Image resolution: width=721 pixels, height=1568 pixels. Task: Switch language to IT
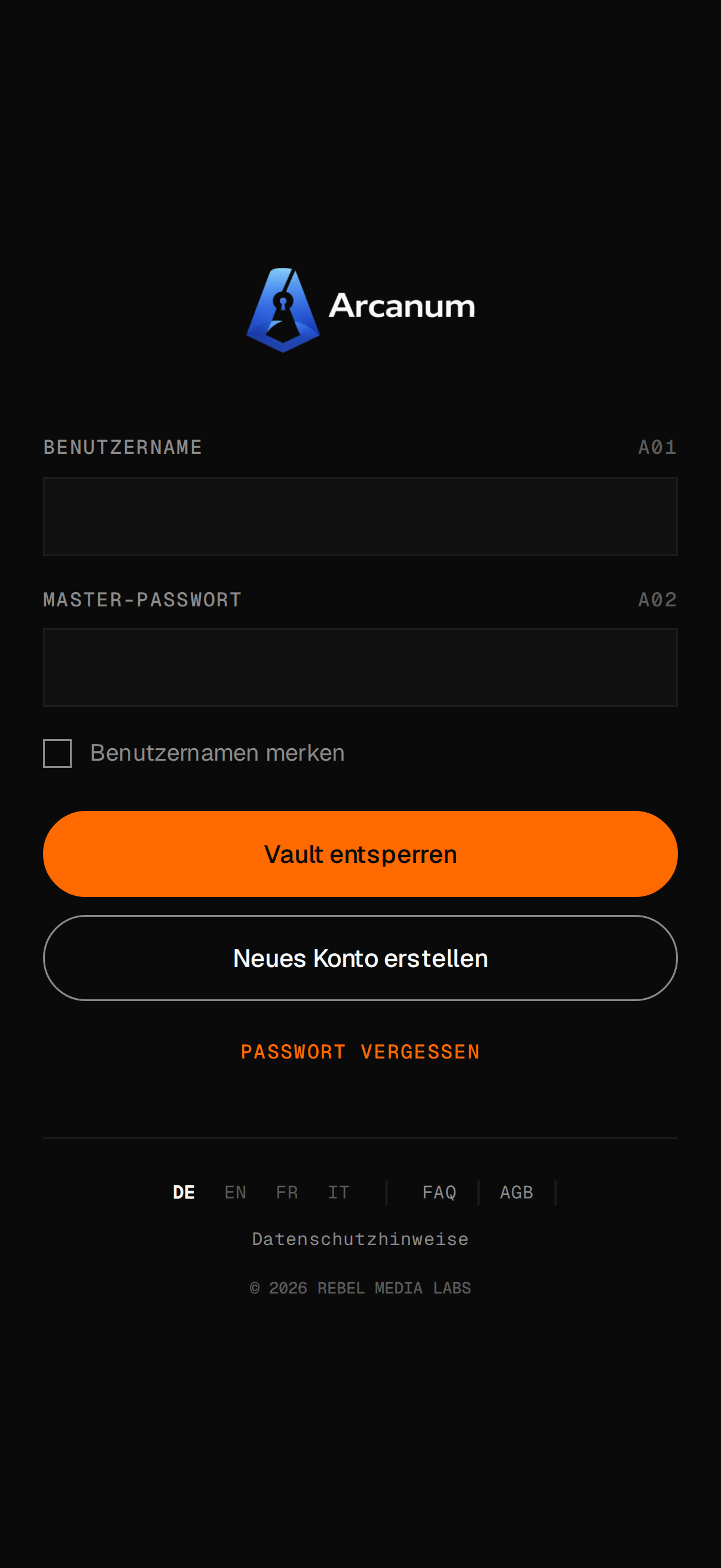point(339,1192)
